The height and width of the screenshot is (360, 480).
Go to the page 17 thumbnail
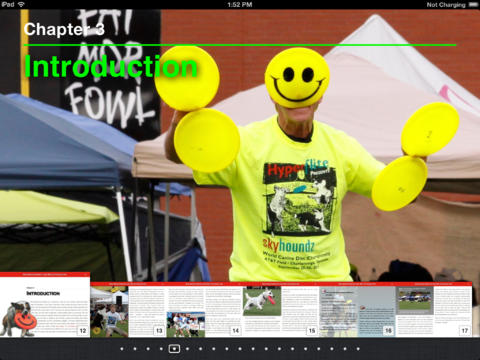pos(434,310)
